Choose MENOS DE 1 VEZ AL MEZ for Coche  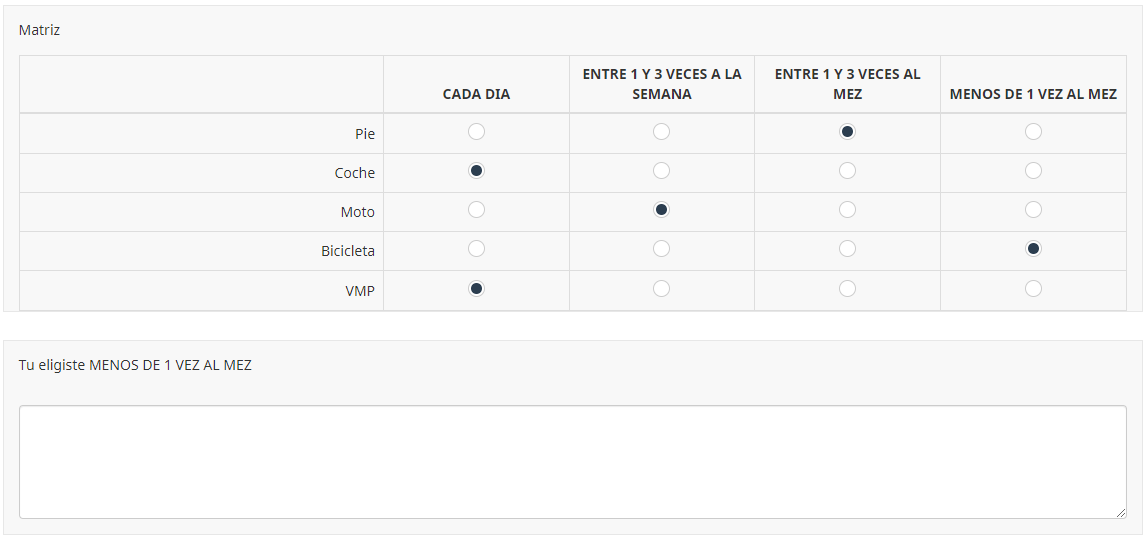pyautogui.click(x=1033, y=171)
